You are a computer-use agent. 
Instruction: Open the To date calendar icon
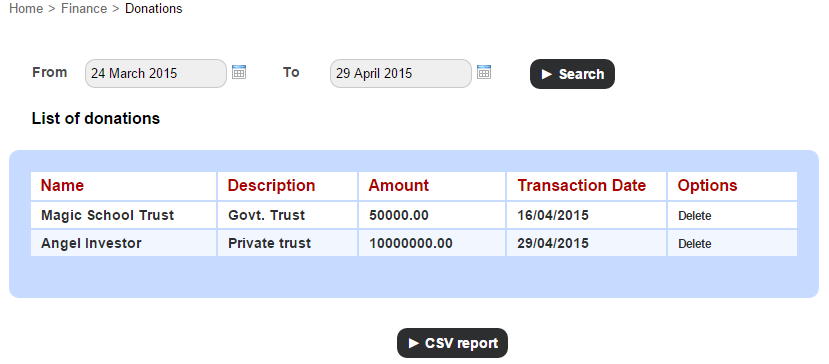pos(484,72)
